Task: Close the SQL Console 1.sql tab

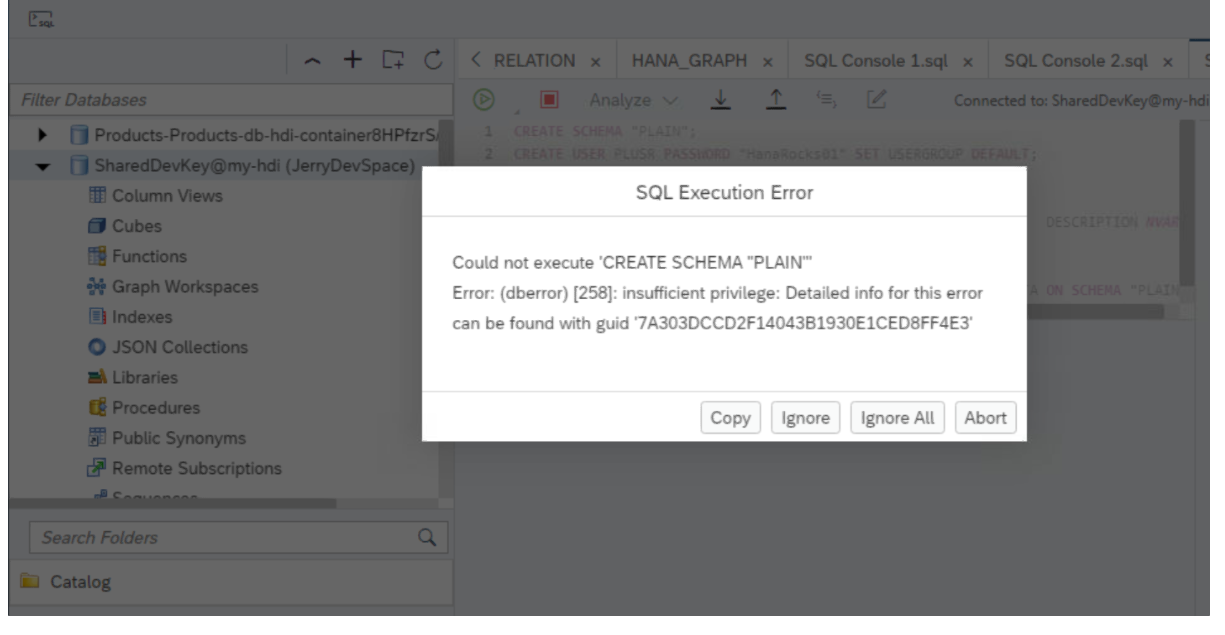Action: 968,63
